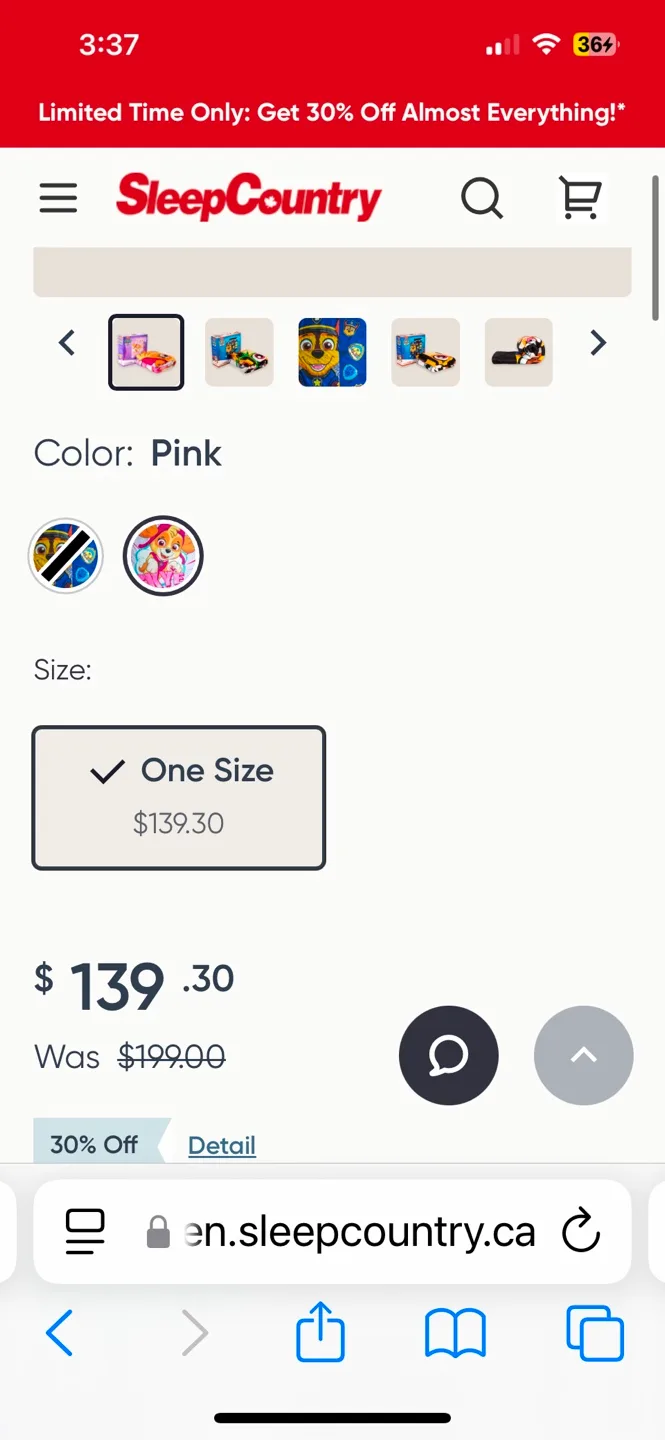Viewport: 665px width, 1440px height.
Task: Select the One Size option
Action: [x=179, y=797]
